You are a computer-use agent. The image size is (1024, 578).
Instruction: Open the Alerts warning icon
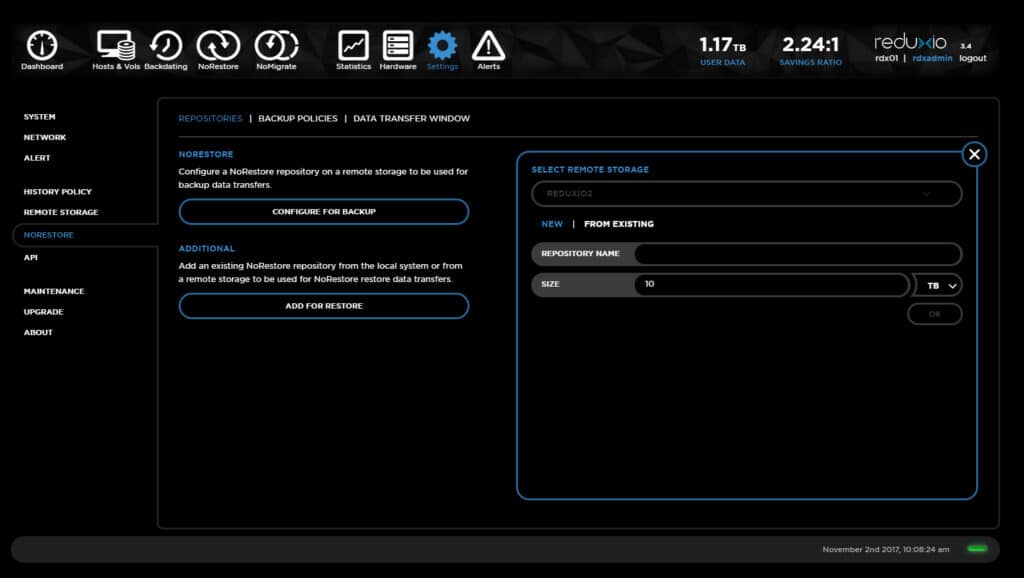[x=488, y=50]
